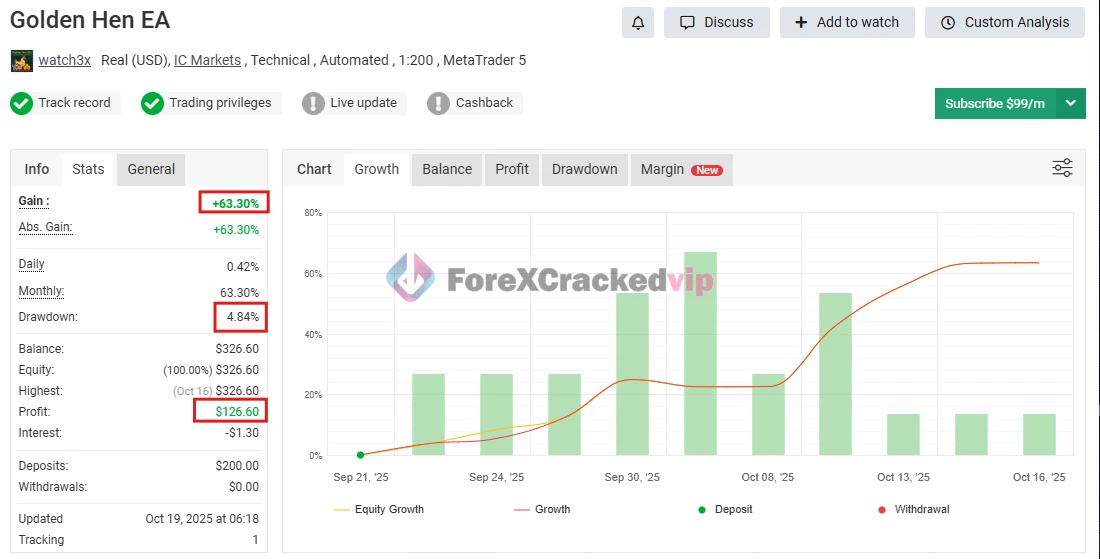
Task: Open the General stats tab
Action: (x=151, y=169)
